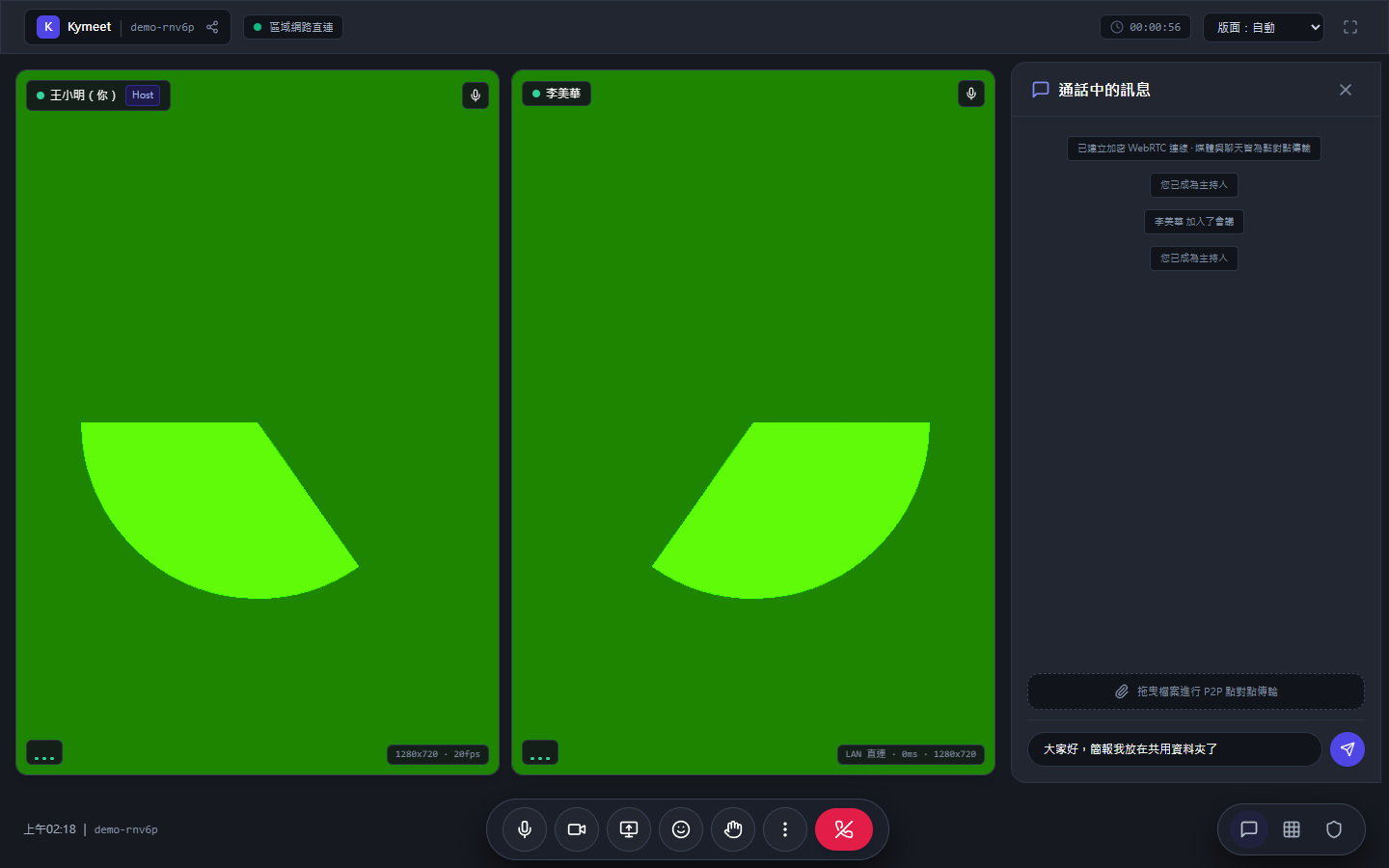The height and width of the screenshot is (868, 1389).
Task: Open emoji reactions picker
Action: pos(681,829)
